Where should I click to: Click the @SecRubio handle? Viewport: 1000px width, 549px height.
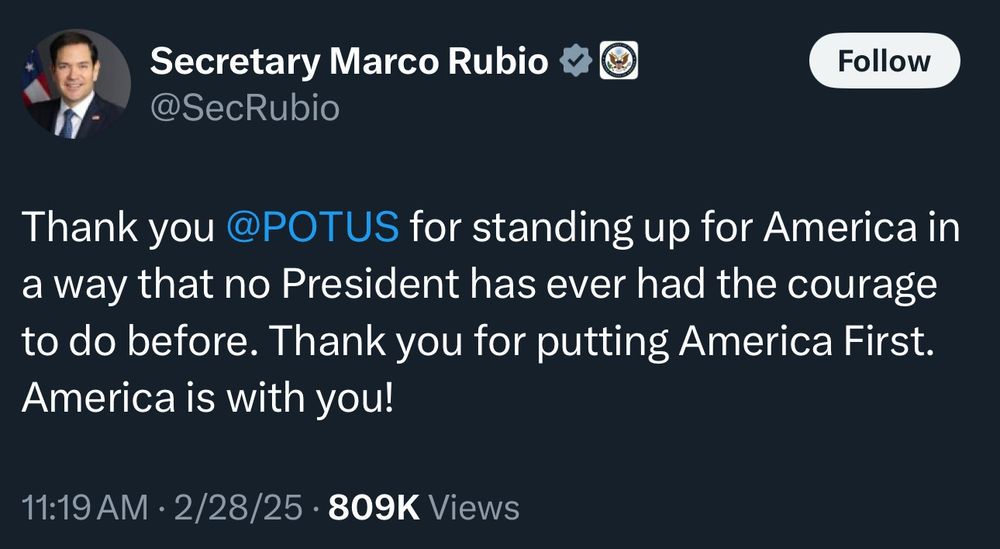point(244,107)
